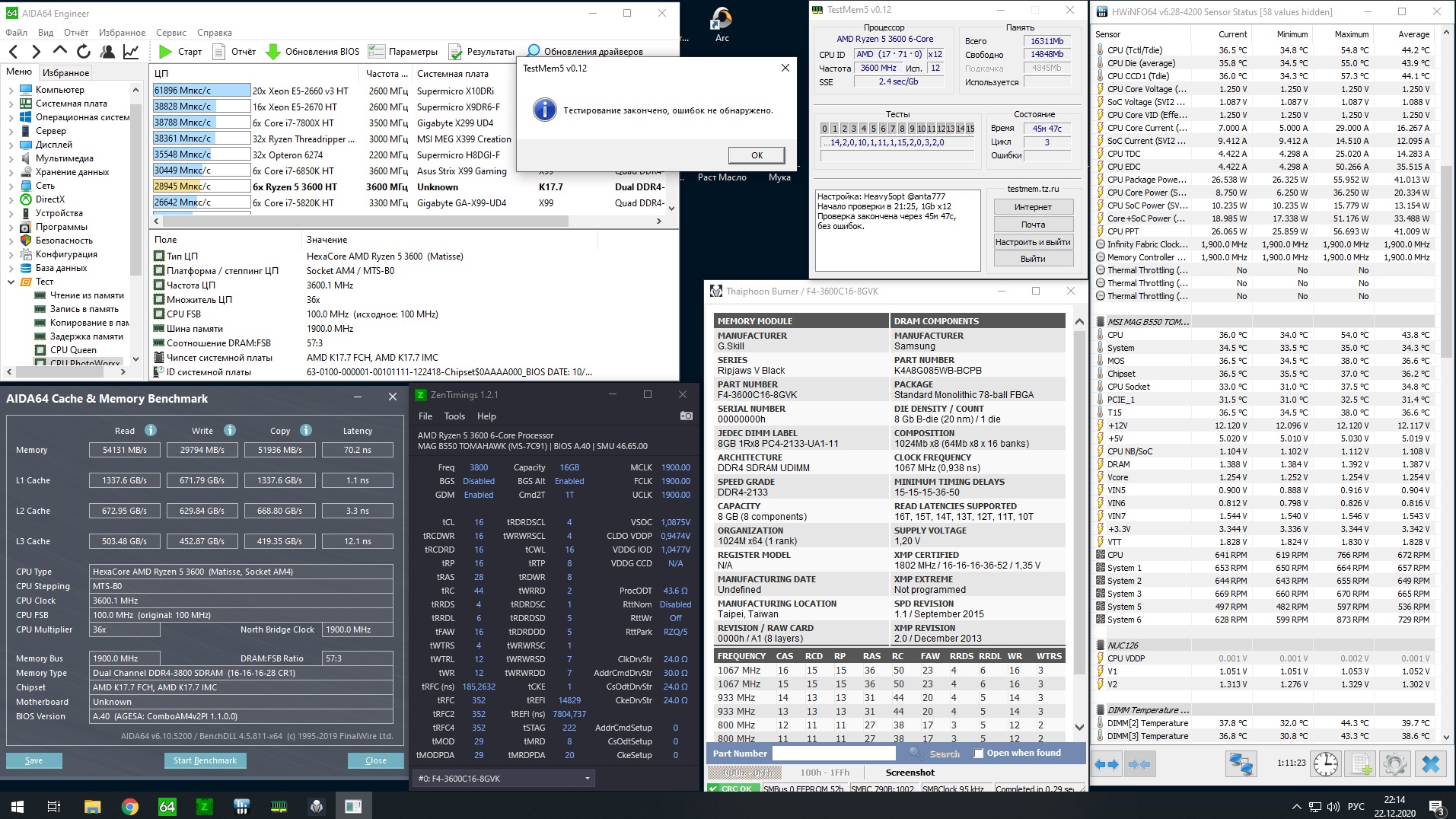Expand the Системная плата tree node
This screenshot has width=1456, height=819.
pyautogui.click(x=11, y=104)
